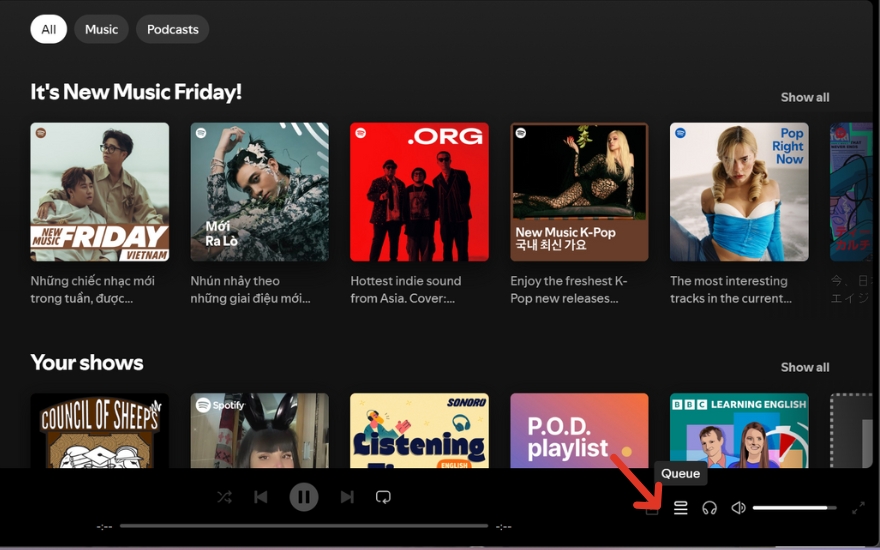
Task: Open the Council of Sheeps show
Action: (99, 430)
